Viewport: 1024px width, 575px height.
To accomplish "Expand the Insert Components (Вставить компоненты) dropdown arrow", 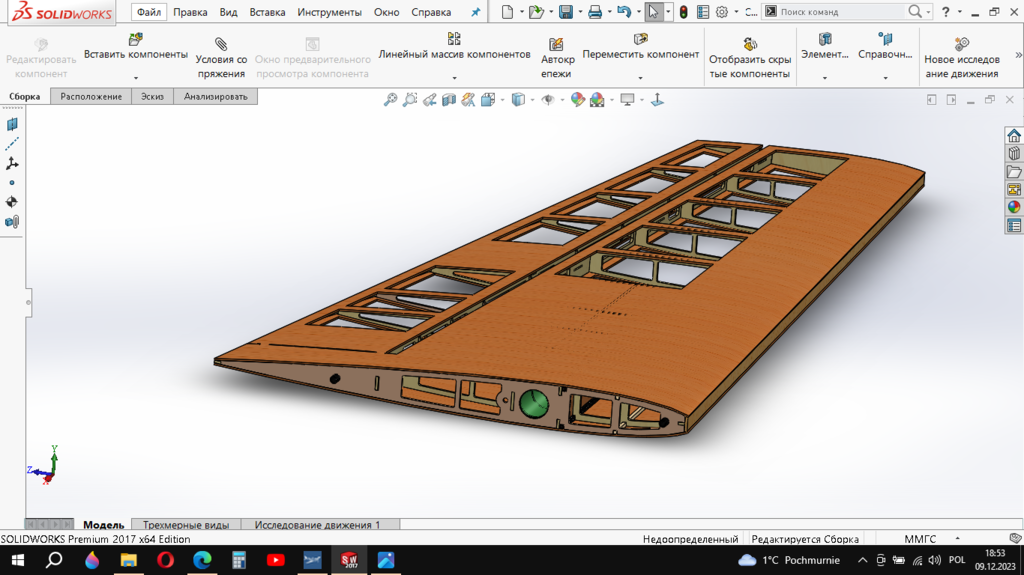I will coord(135,77).
